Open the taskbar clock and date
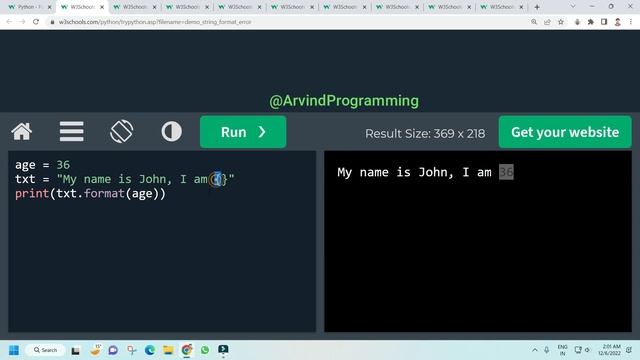This screenshot has height=360, width=640. pos(610,350)
